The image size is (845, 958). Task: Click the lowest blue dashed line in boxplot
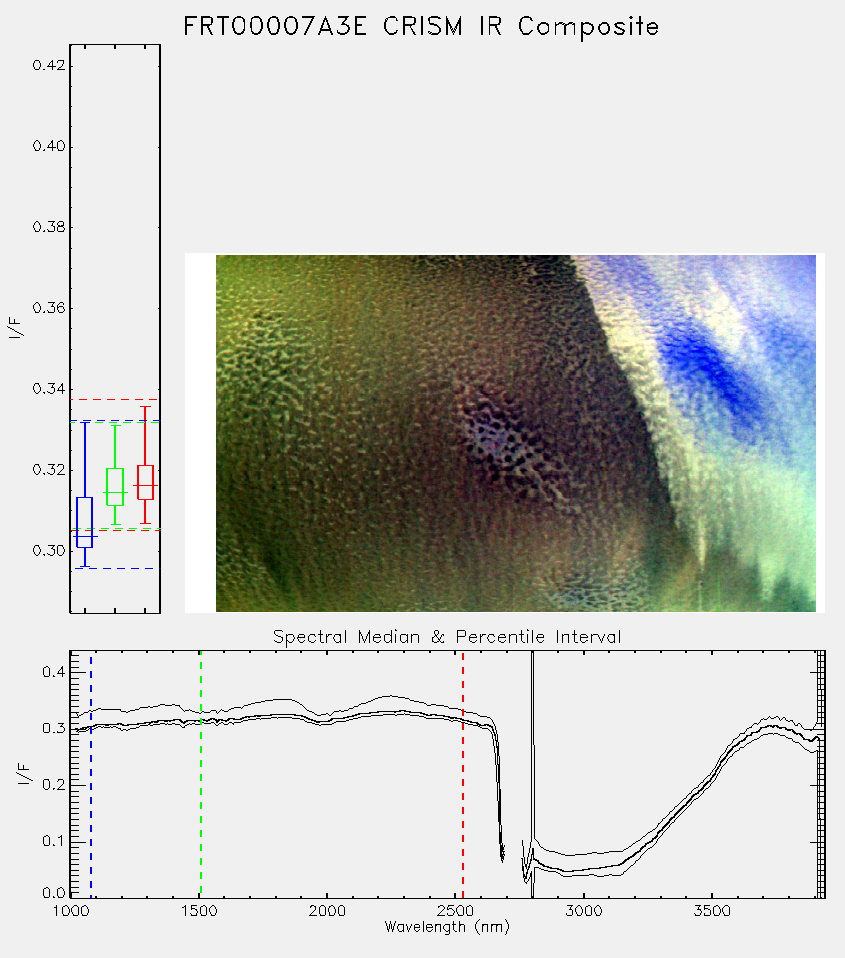click(115, 568)
